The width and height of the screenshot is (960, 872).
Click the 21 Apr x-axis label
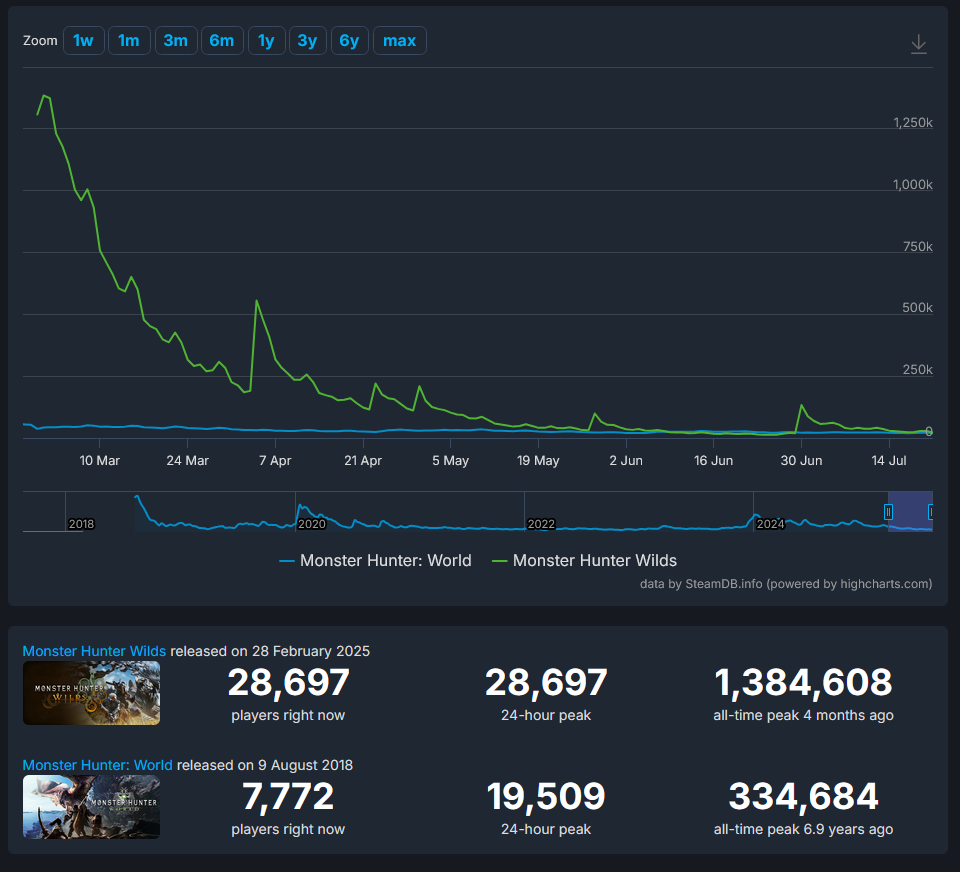tap(363, 460)
